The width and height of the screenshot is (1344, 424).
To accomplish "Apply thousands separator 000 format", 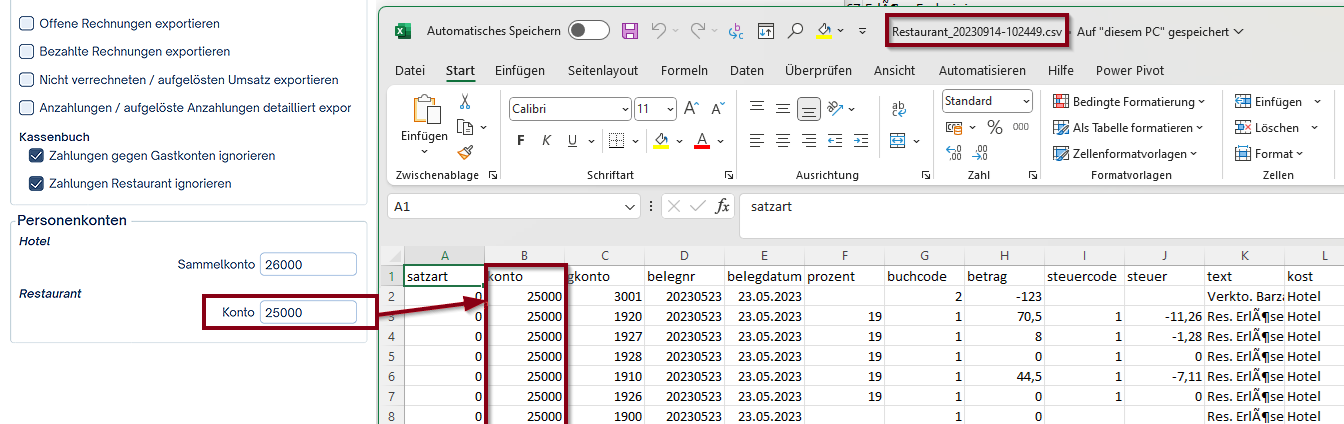I will 1020,127.
